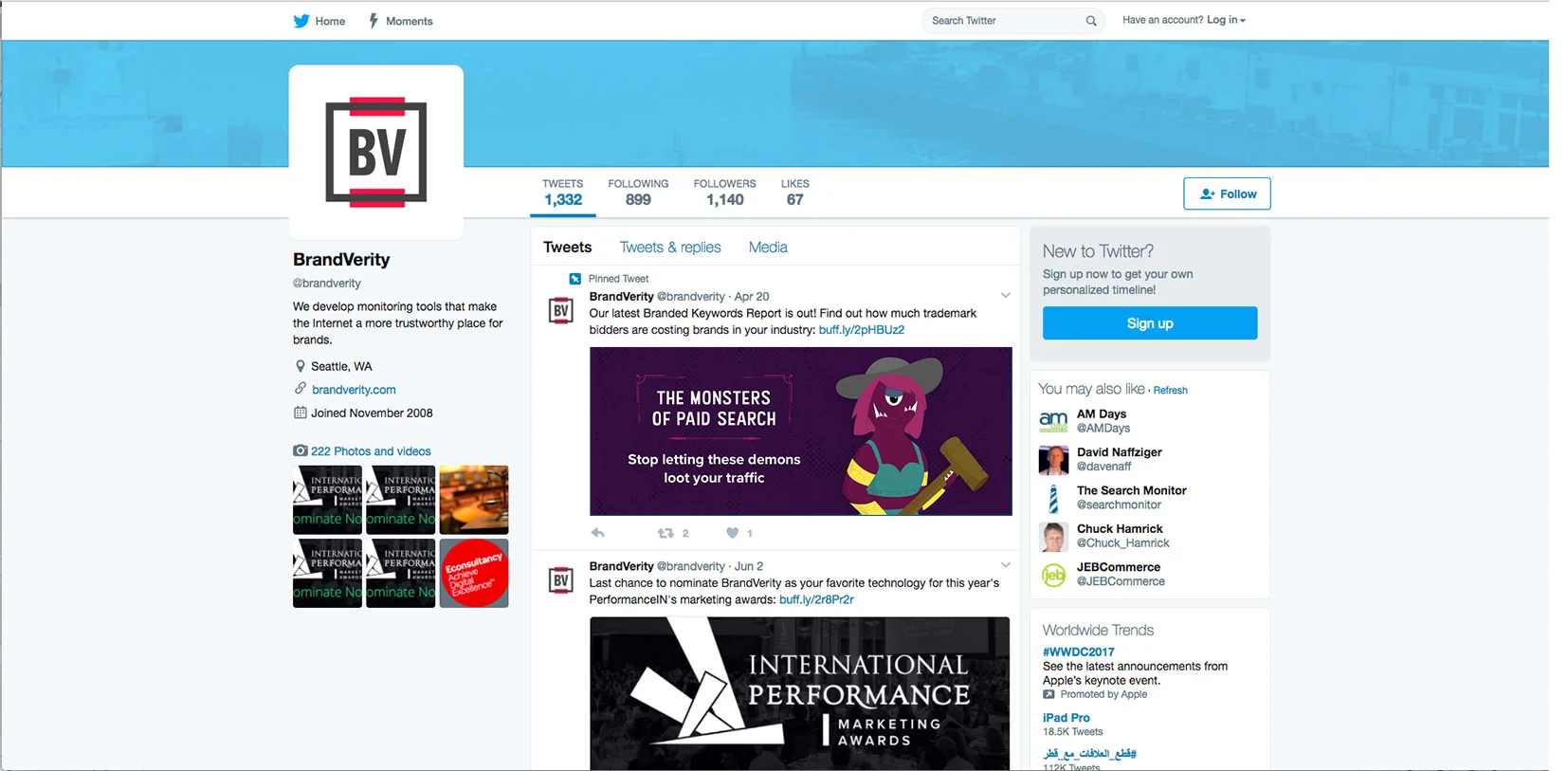Expand options chevron on Jun 2 tweet

(x=1005, y=565)
